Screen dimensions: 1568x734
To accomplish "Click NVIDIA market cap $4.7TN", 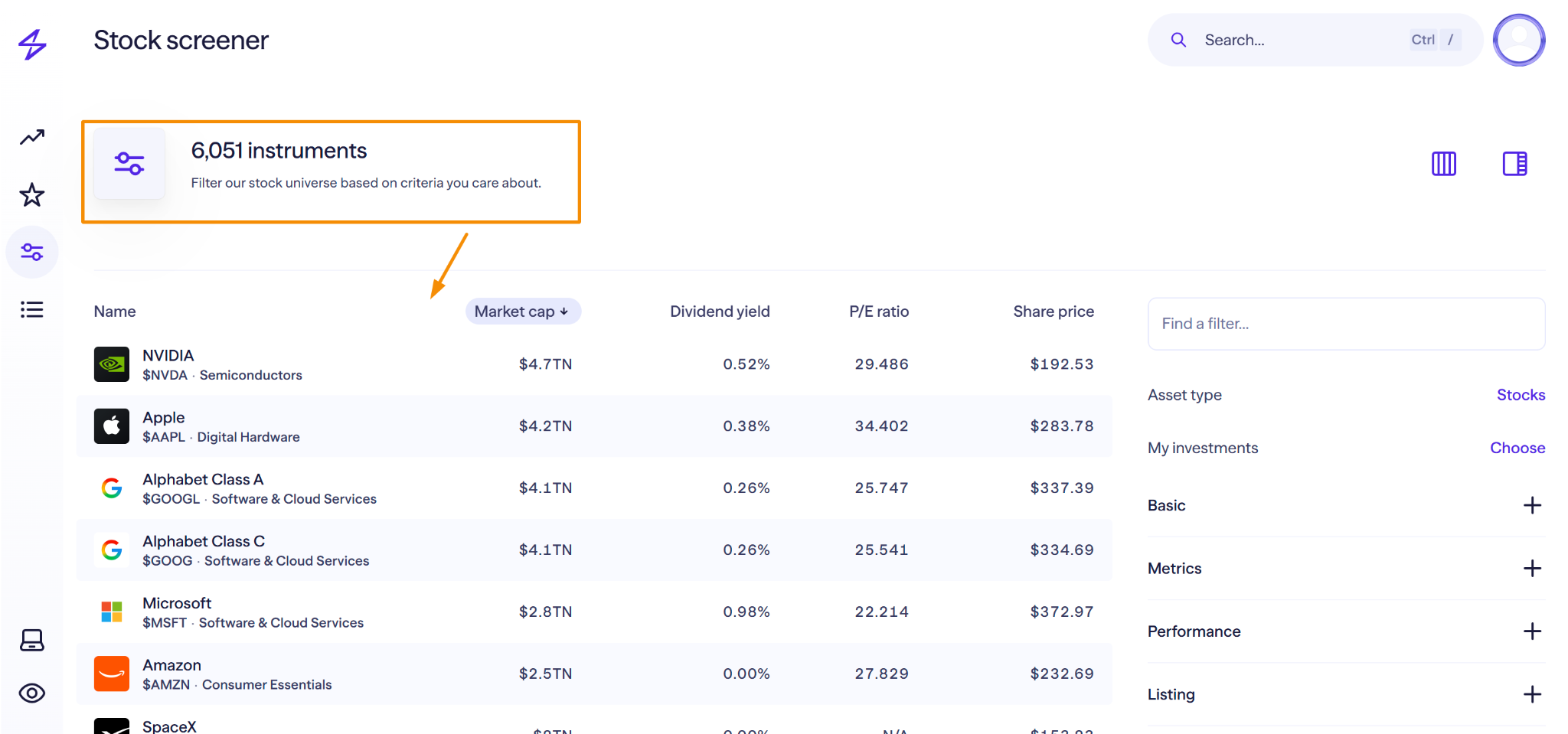I will coord(545,364).
